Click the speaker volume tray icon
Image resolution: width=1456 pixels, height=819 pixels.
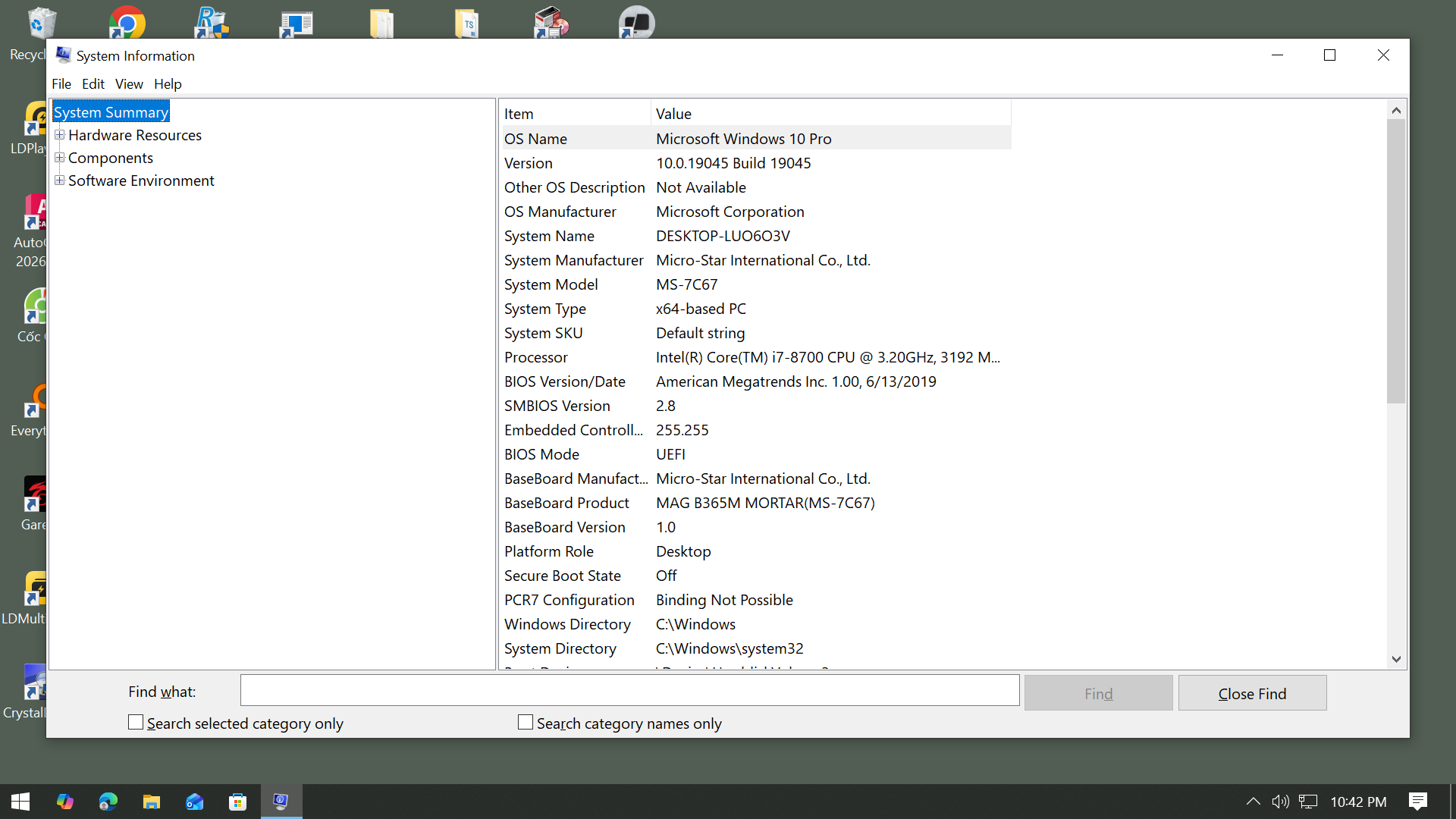tap(1280, 802)
